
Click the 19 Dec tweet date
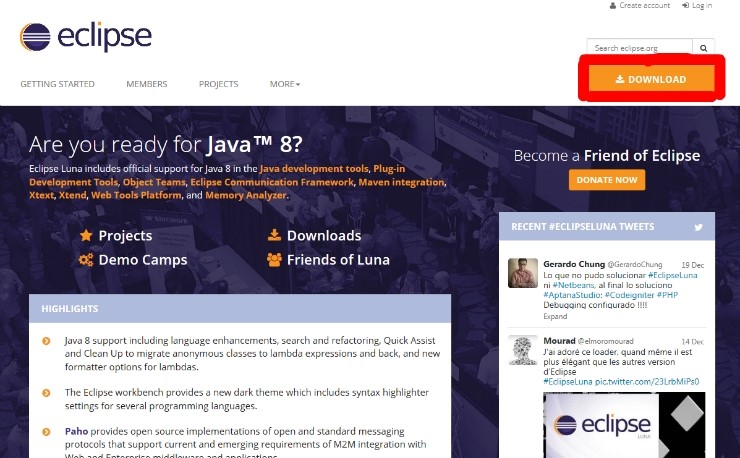pos(692,265)
